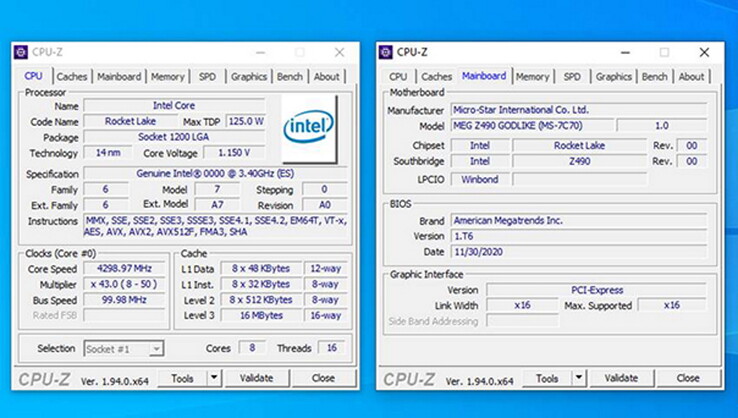
Task: Click the Intel logo in the Processor section
Action: click(x=309, y=128)
